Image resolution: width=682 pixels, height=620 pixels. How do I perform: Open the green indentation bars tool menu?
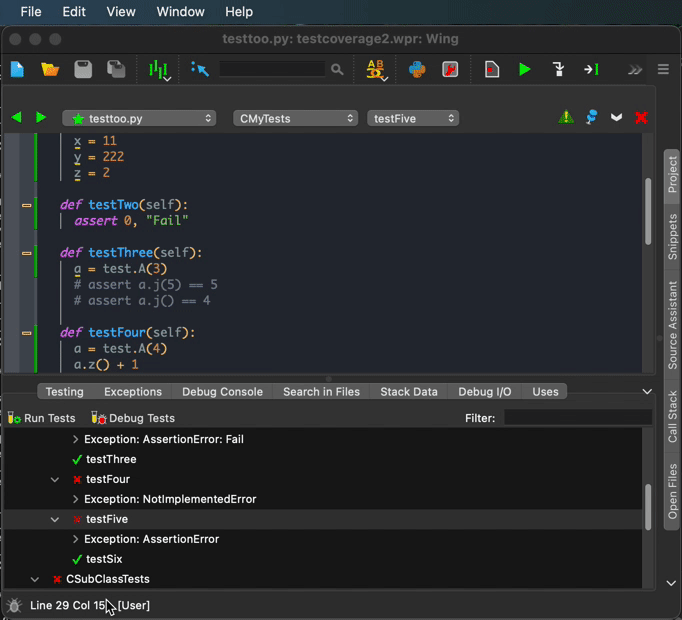point(159,70)
